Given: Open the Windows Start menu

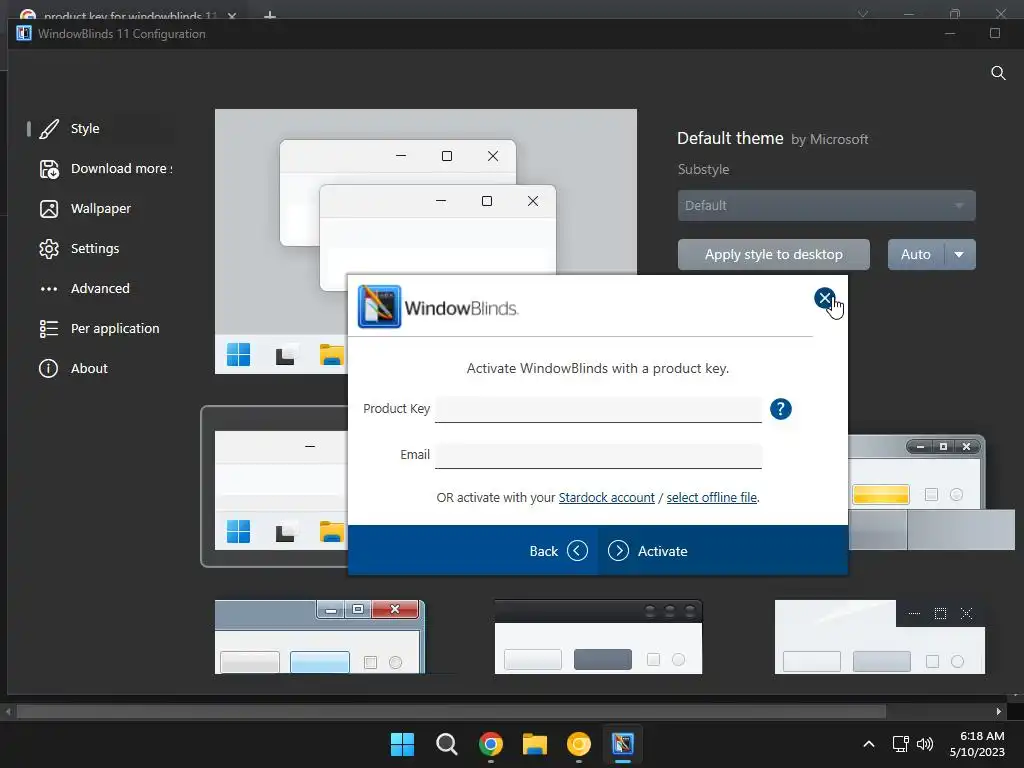Looking at the screenshot, I should (402, 744).
